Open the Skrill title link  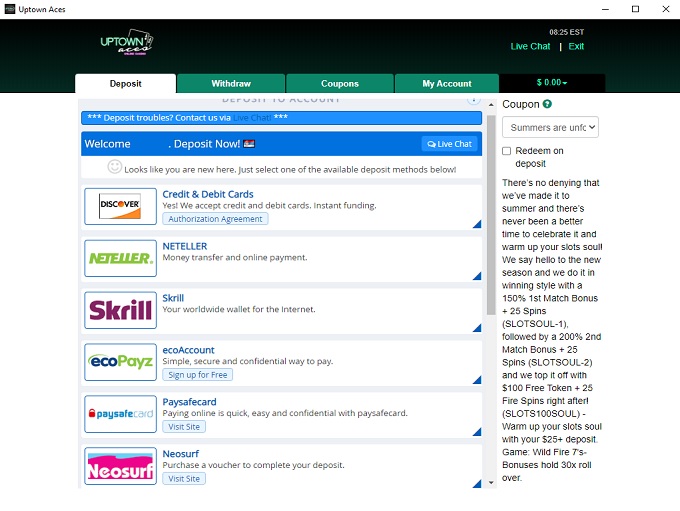[173, 298]
